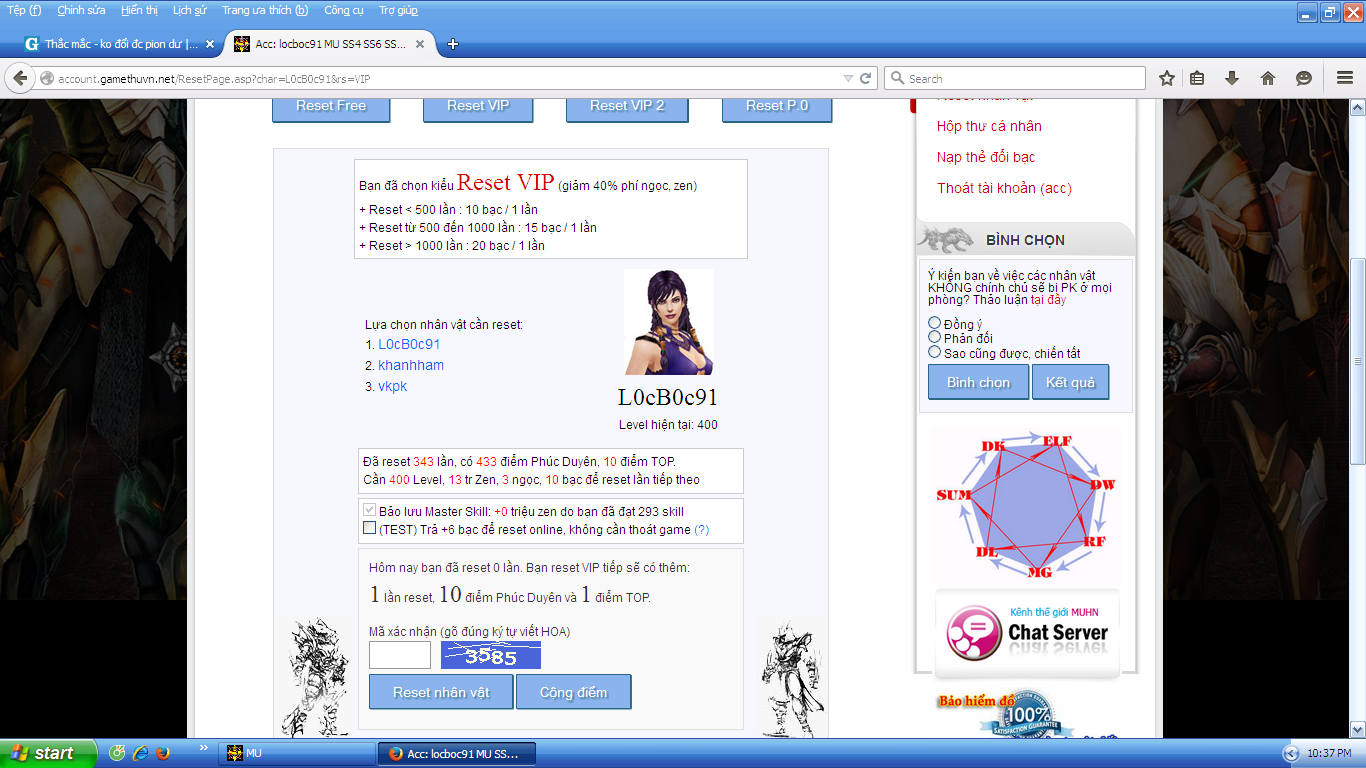
Task: Launch Internet Explorer from quick launch
Action: (x=140, y=753)
